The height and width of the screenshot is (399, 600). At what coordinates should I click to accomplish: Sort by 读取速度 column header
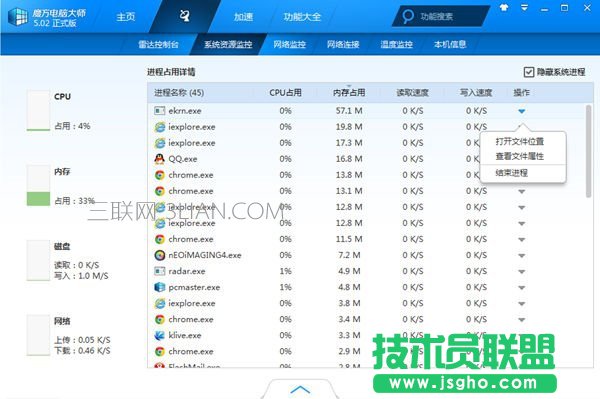coord(412,93)
